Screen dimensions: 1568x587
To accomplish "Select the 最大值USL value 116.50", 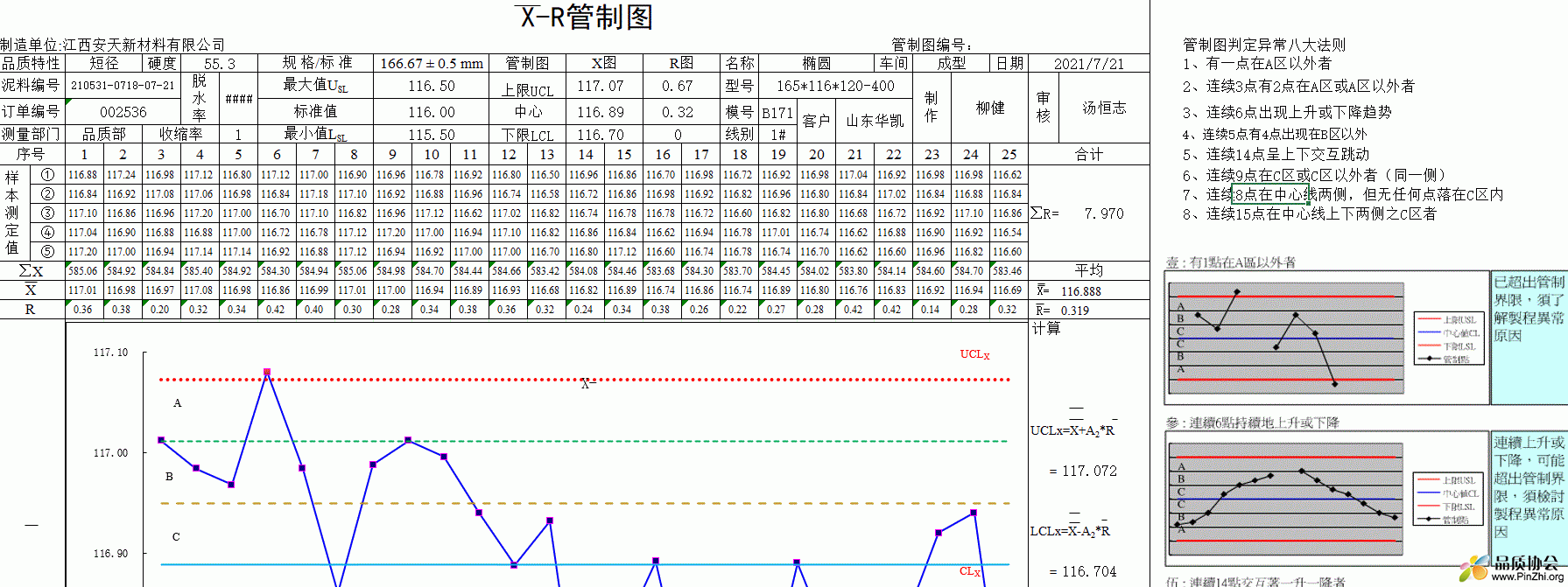I will point(432,86).
